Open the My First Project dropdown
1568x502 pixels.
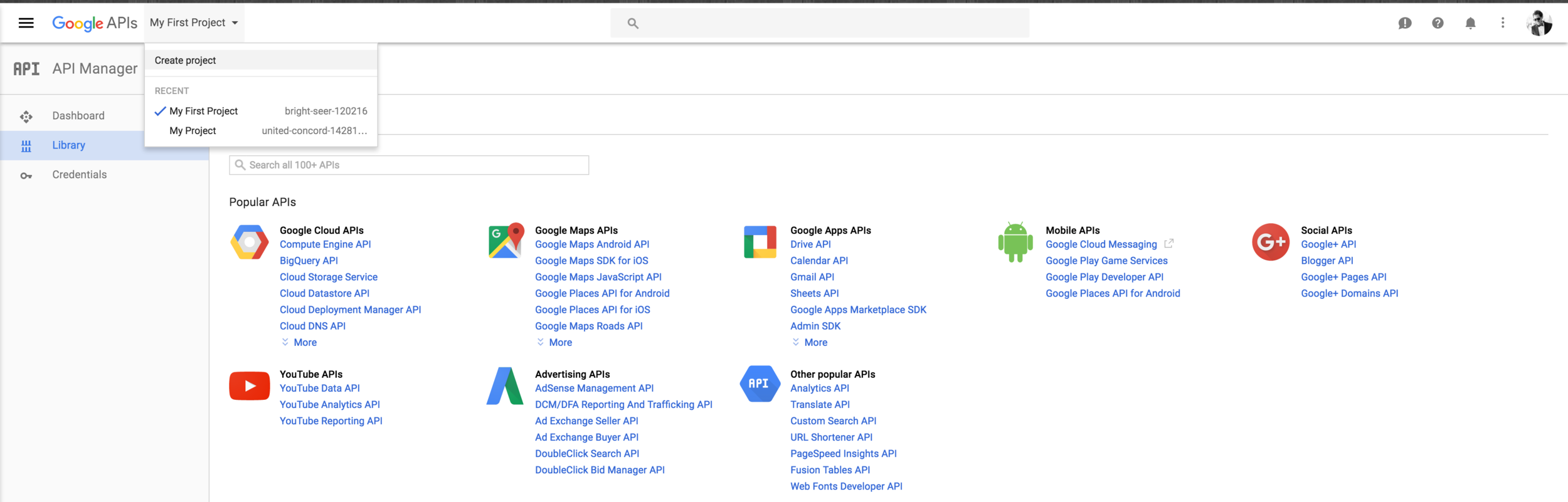point(194,23)
